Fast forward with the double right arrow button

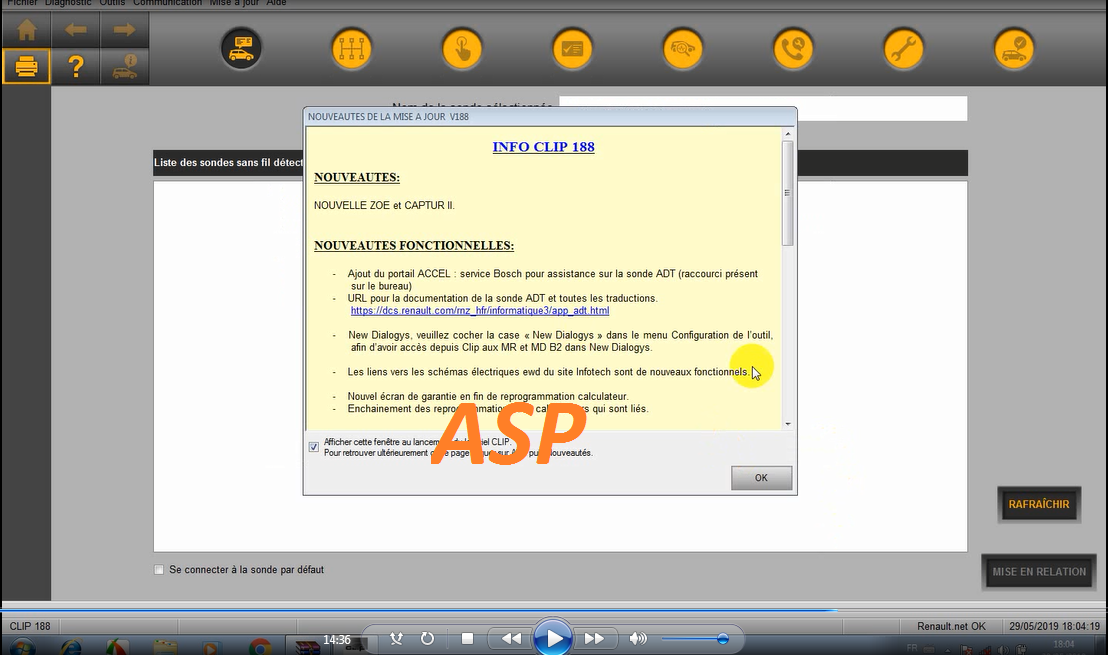(594, 639)
